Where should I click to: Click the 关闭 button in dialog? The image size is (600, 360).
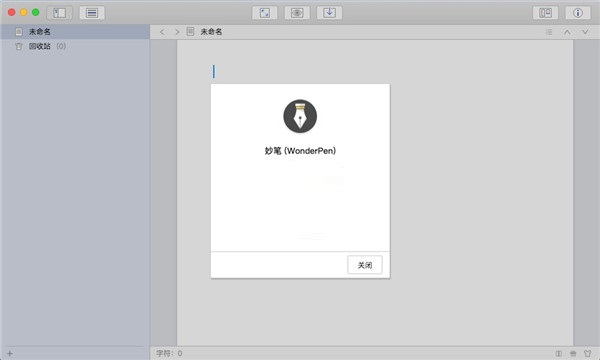(365, 265)
